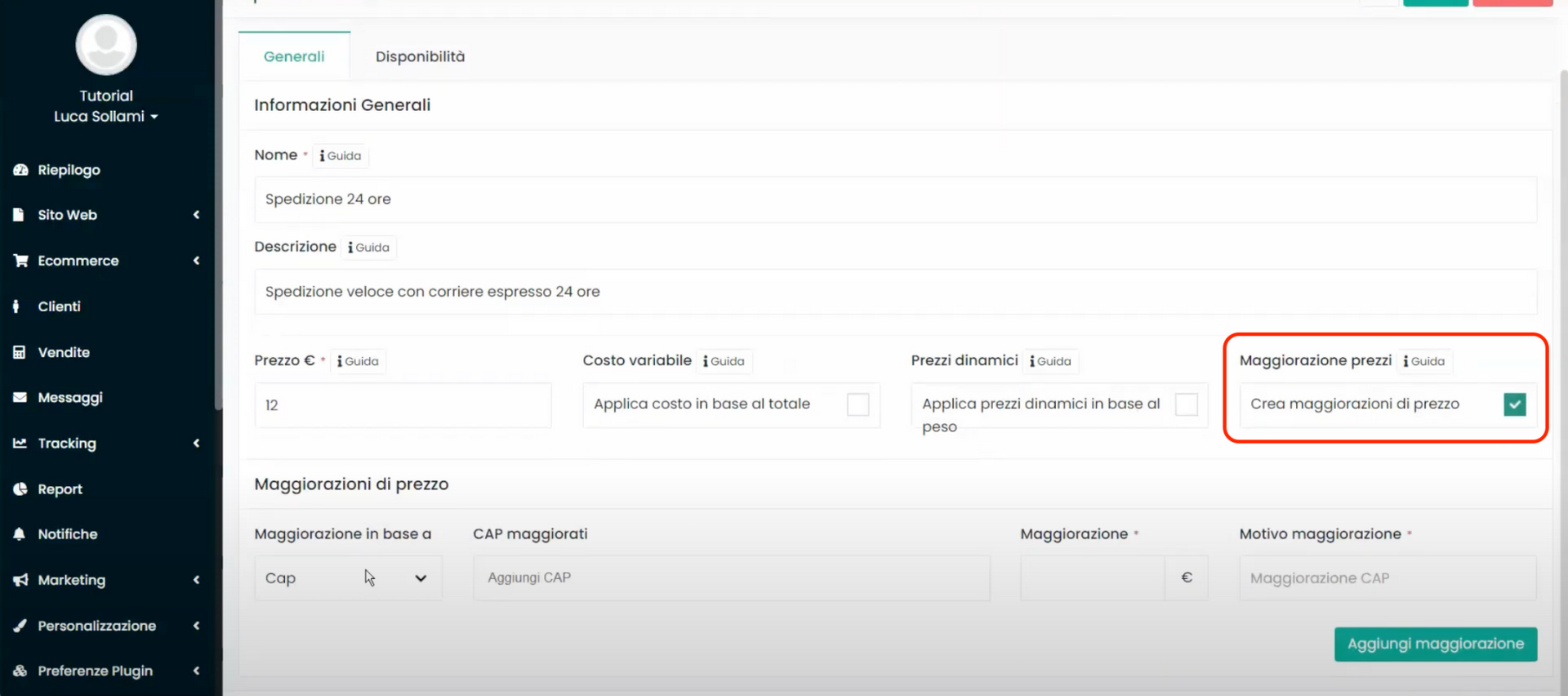Click the Notifiche bell icon

click(x=20, y=534)
